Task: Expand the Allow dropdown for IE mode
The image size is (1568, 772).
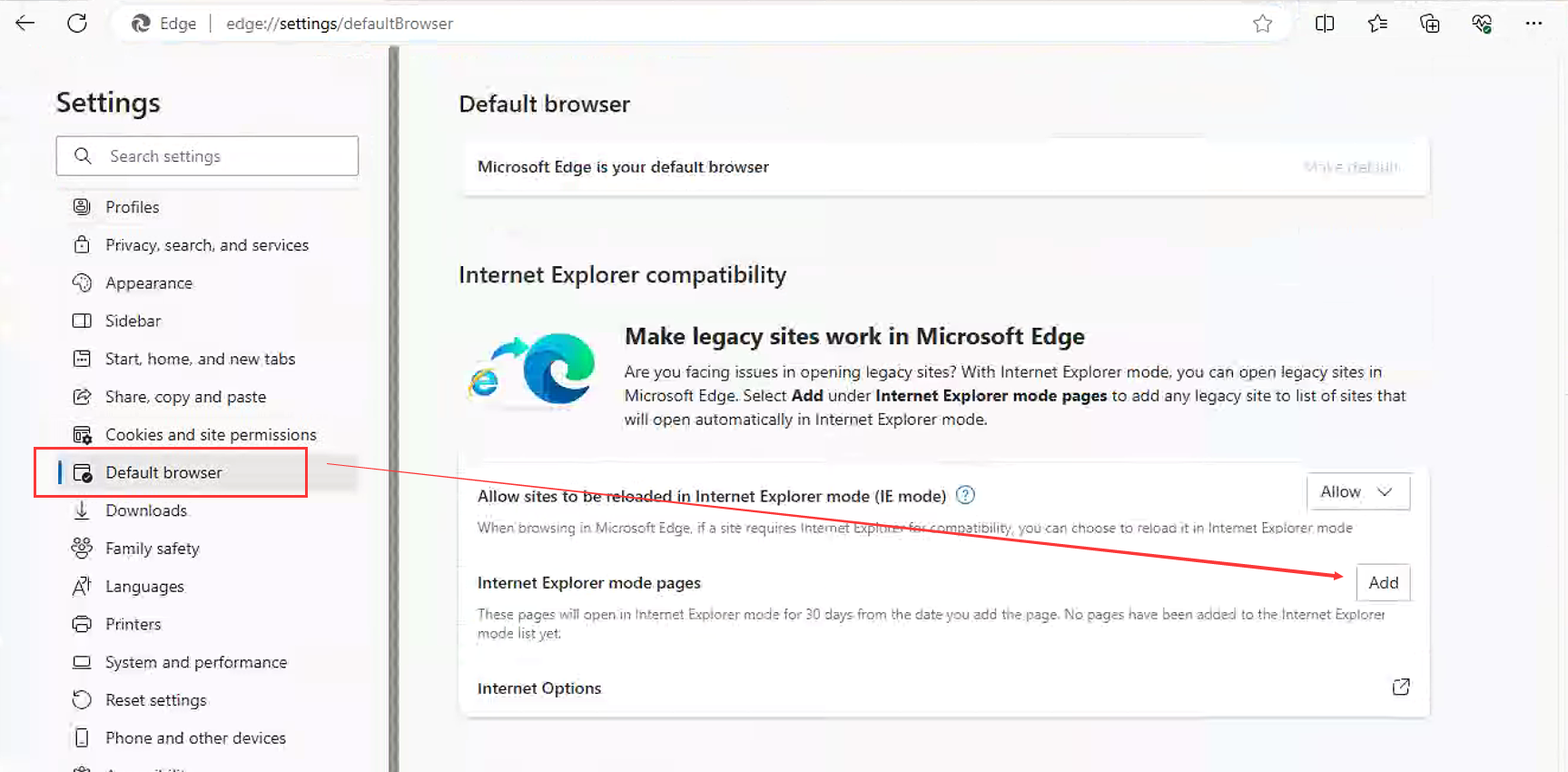Action: [x=1357, y=492]
